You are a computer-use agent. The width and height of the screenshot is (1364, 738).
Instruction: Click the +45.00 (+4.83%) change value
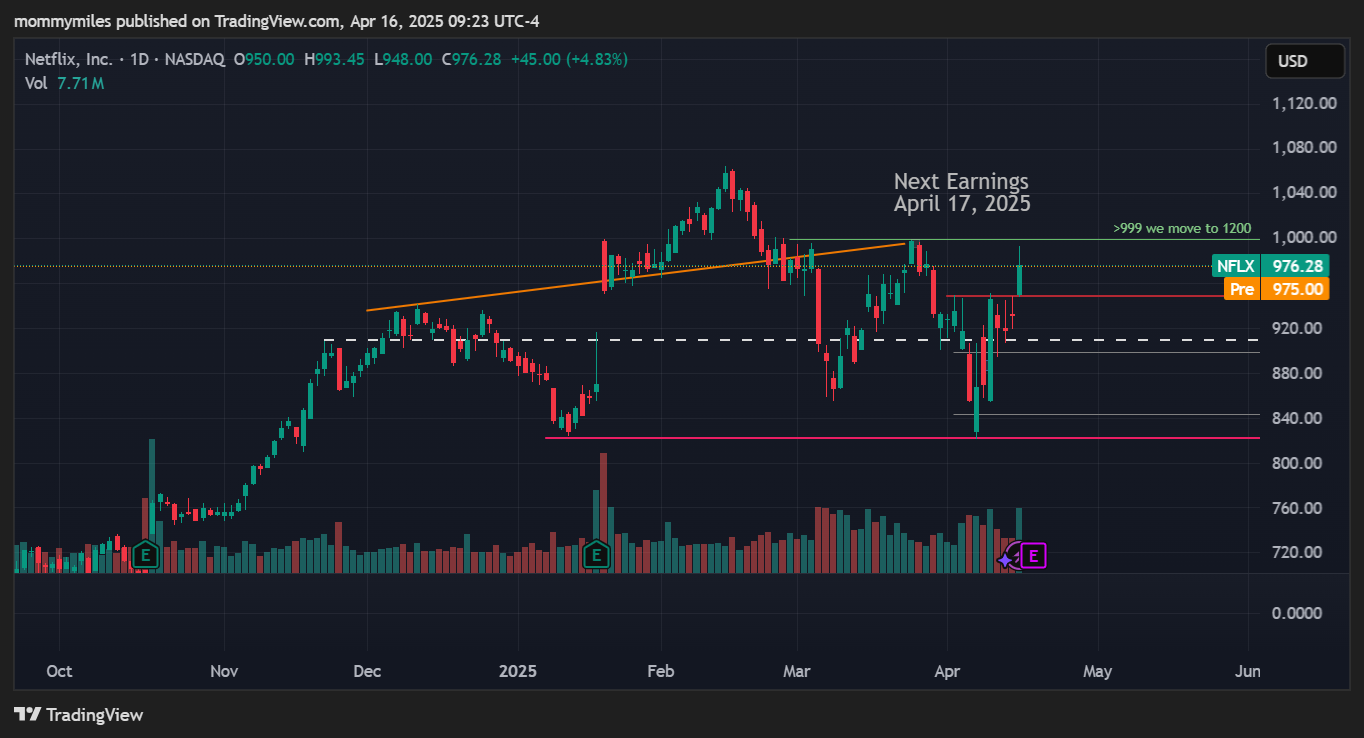(x=569, y=60)
